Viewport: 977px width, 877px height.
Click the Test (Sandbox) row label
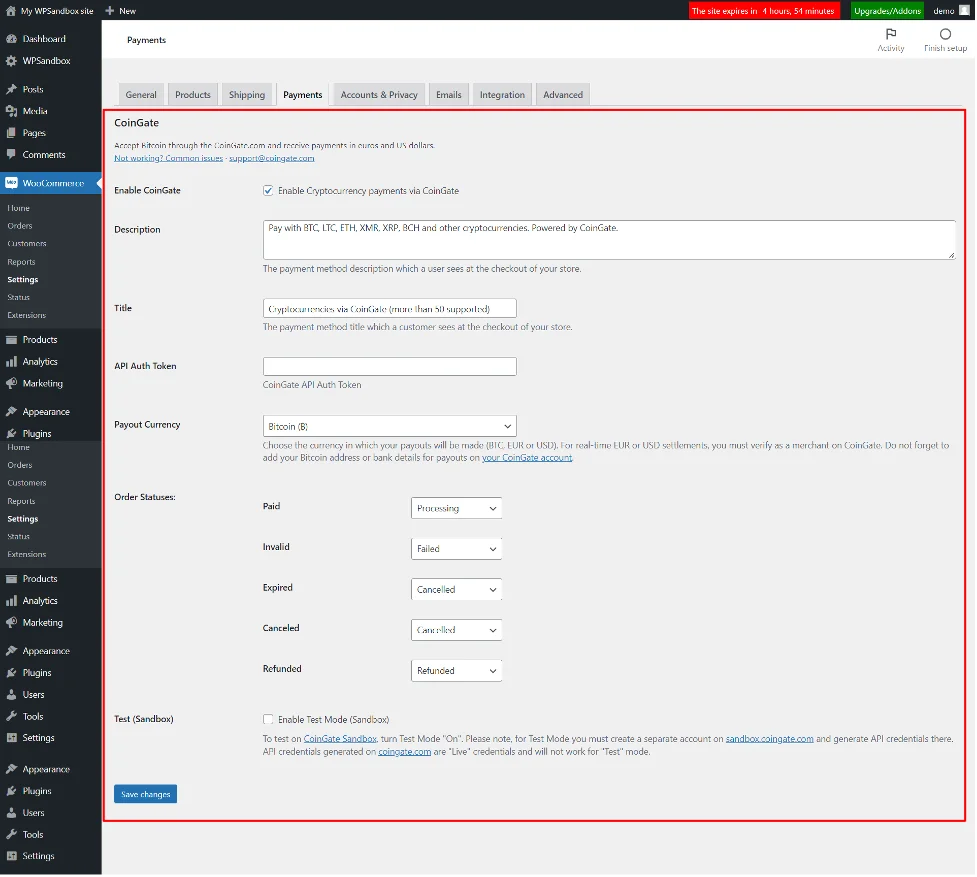[x=144, y=719]
